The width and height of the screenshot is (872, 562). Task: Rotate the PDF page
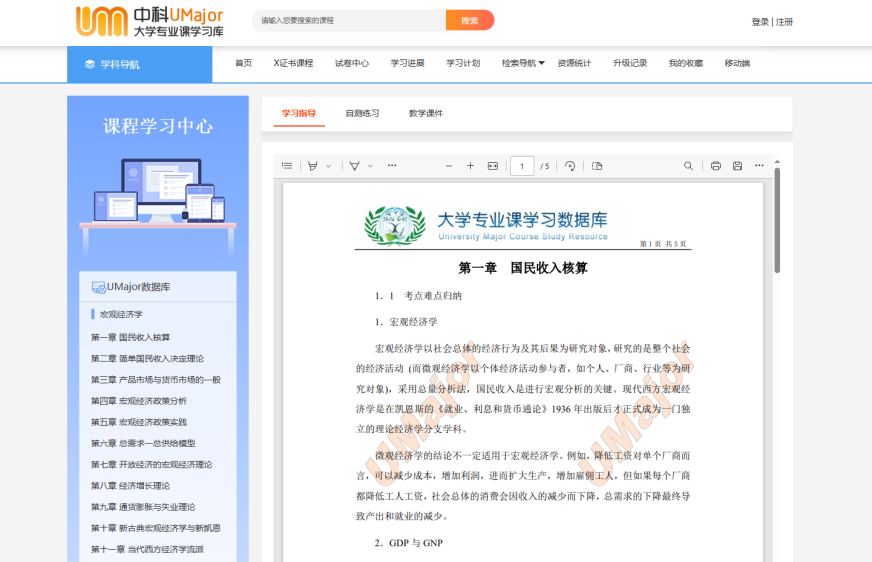pos(570,166)
